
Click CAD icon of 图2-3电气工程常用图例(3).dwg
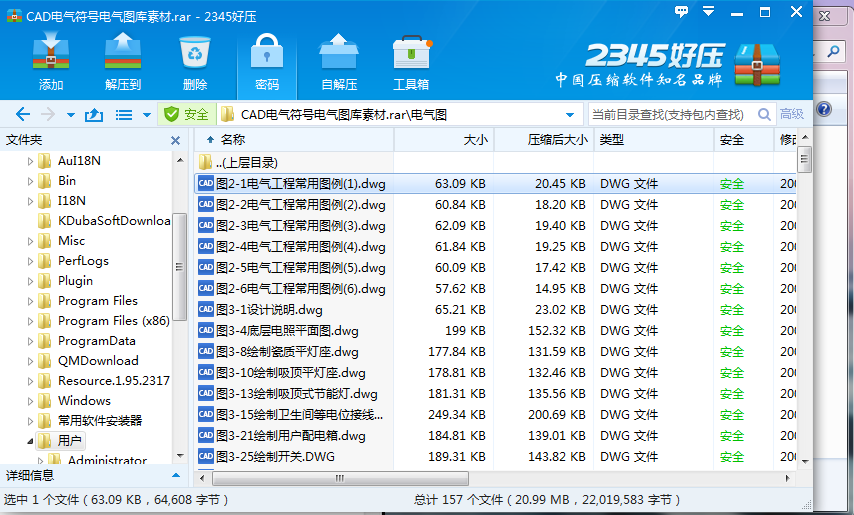pos(205,225)
